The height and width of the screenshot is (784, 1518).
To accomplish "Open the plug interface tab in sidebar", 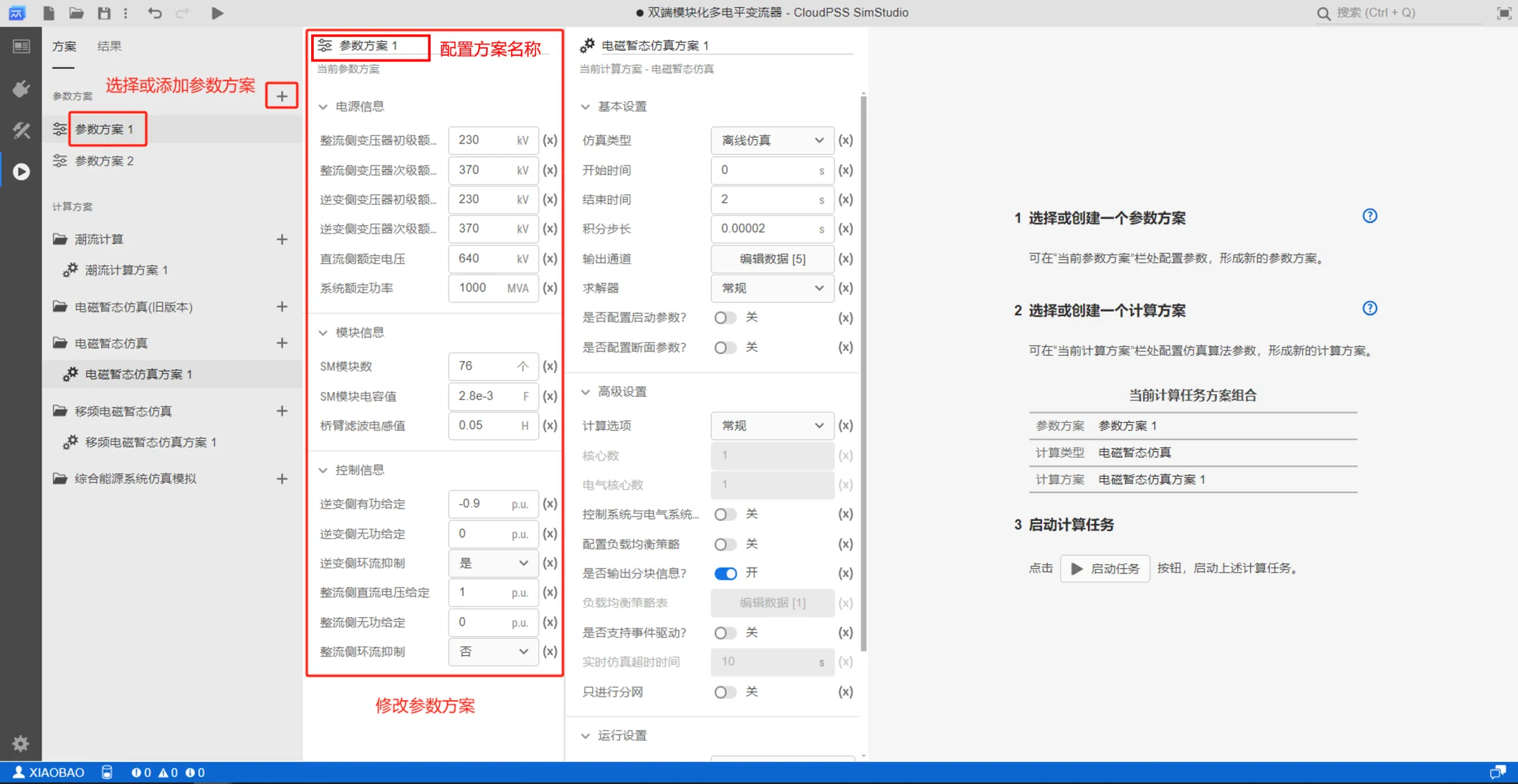I will [x=21, y=89].
